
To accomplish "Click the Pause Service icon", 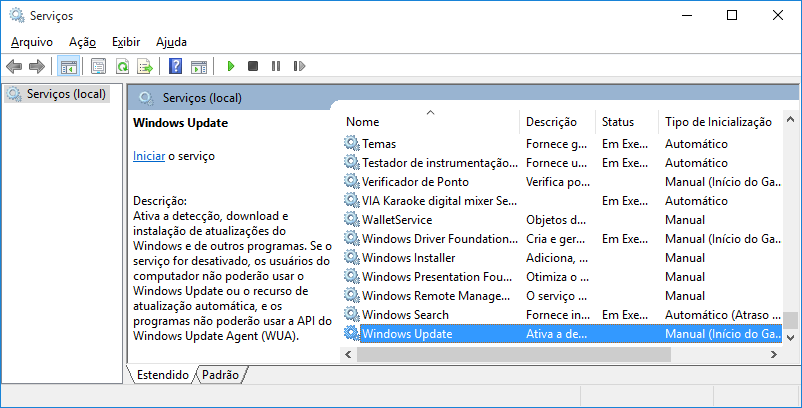I will click(x=276, y=66).
